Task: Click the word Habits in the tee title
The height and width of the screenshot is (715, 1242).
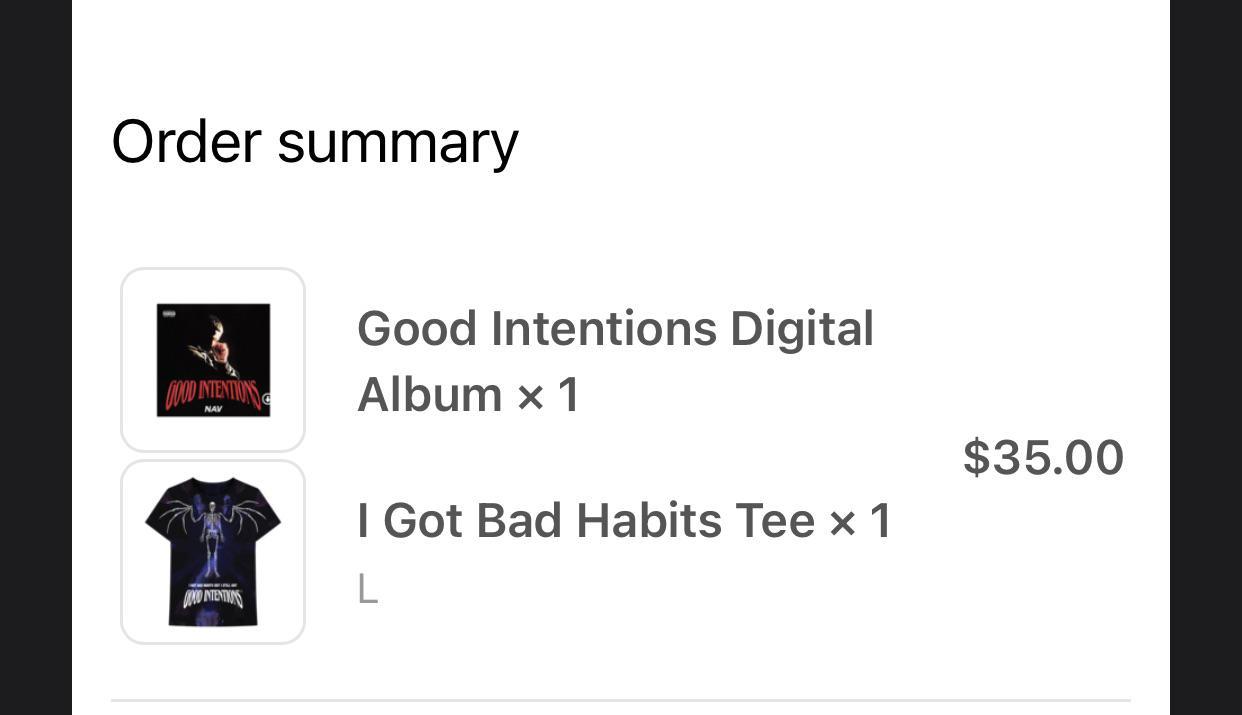Action: (x=650, y=520)
